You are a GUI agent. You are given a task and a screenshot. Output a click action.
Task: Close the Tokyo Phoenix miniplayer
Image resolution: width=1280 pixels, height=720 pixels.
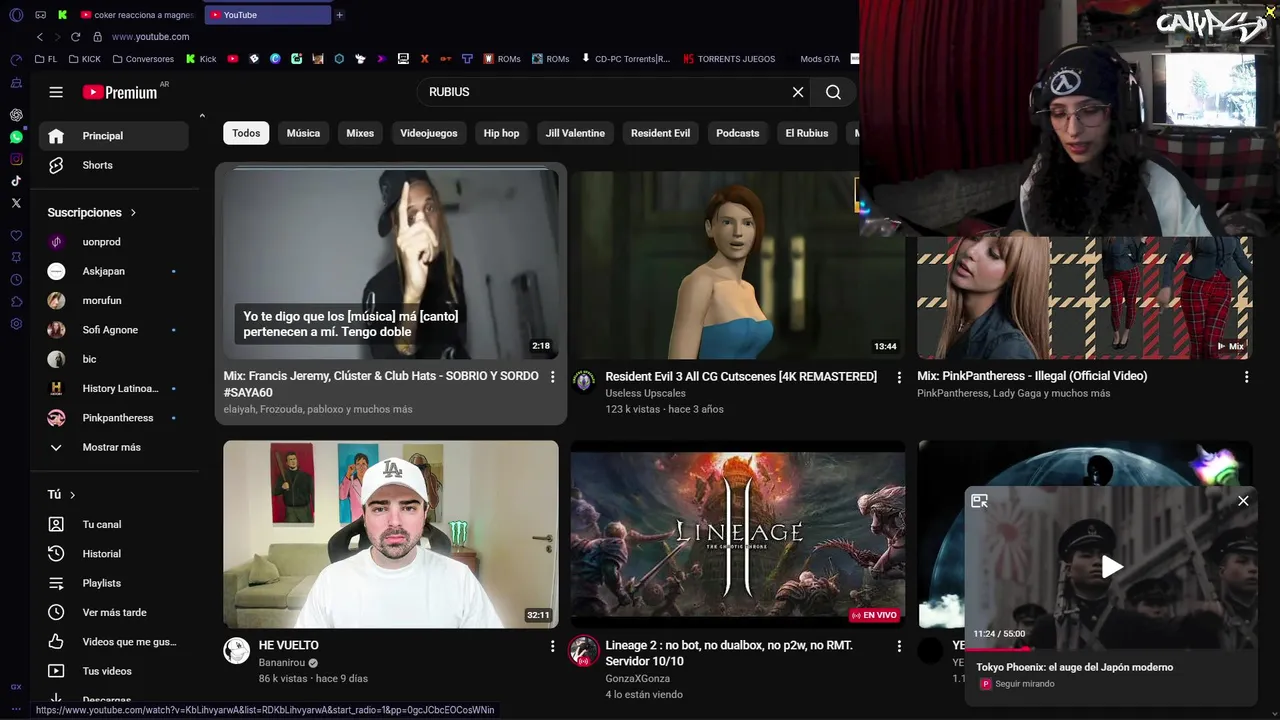(x=1243, y=501)
